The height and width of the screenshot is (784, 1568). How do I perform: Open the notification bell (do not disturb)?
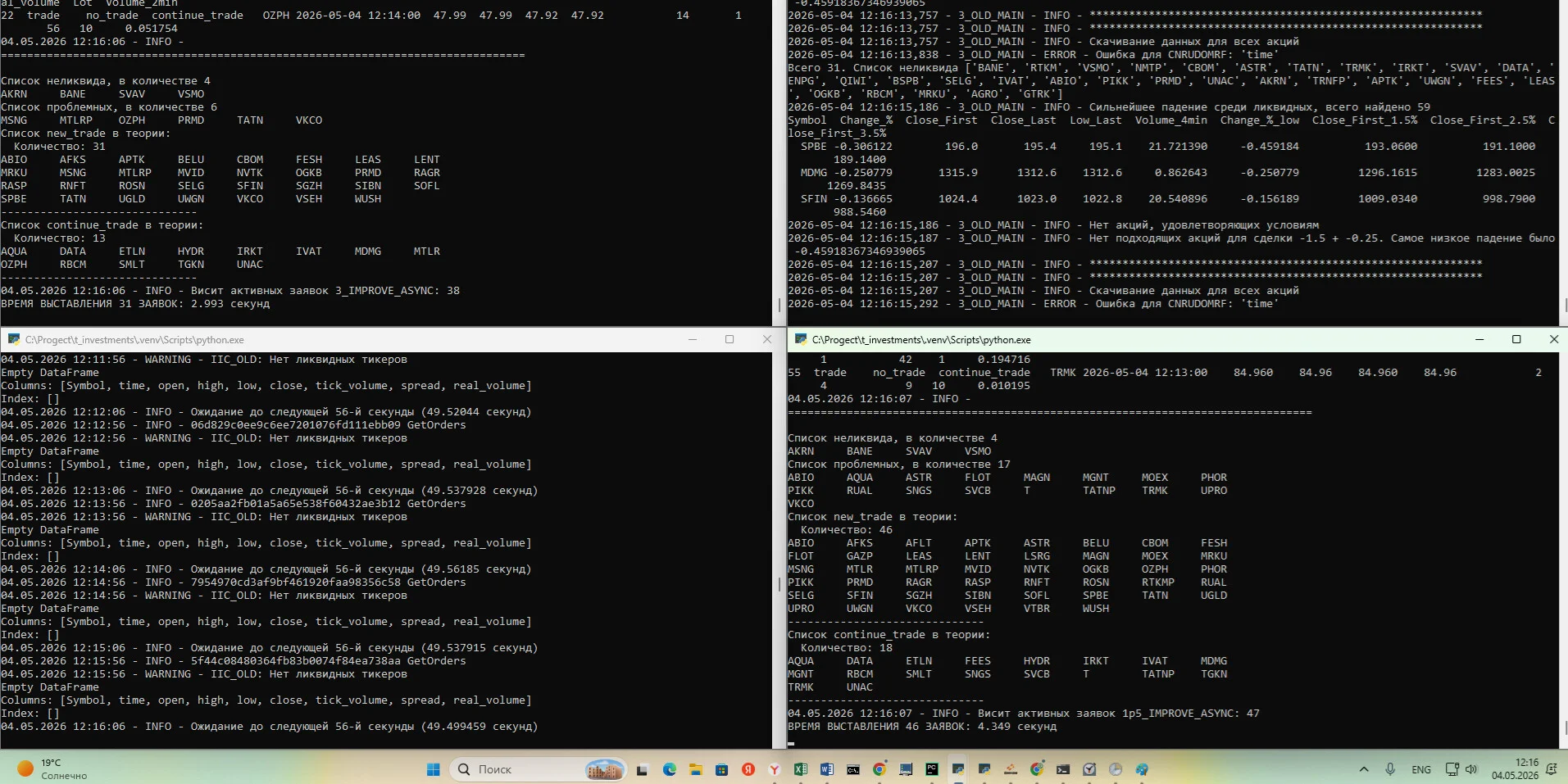click(x=1551, y=769)
